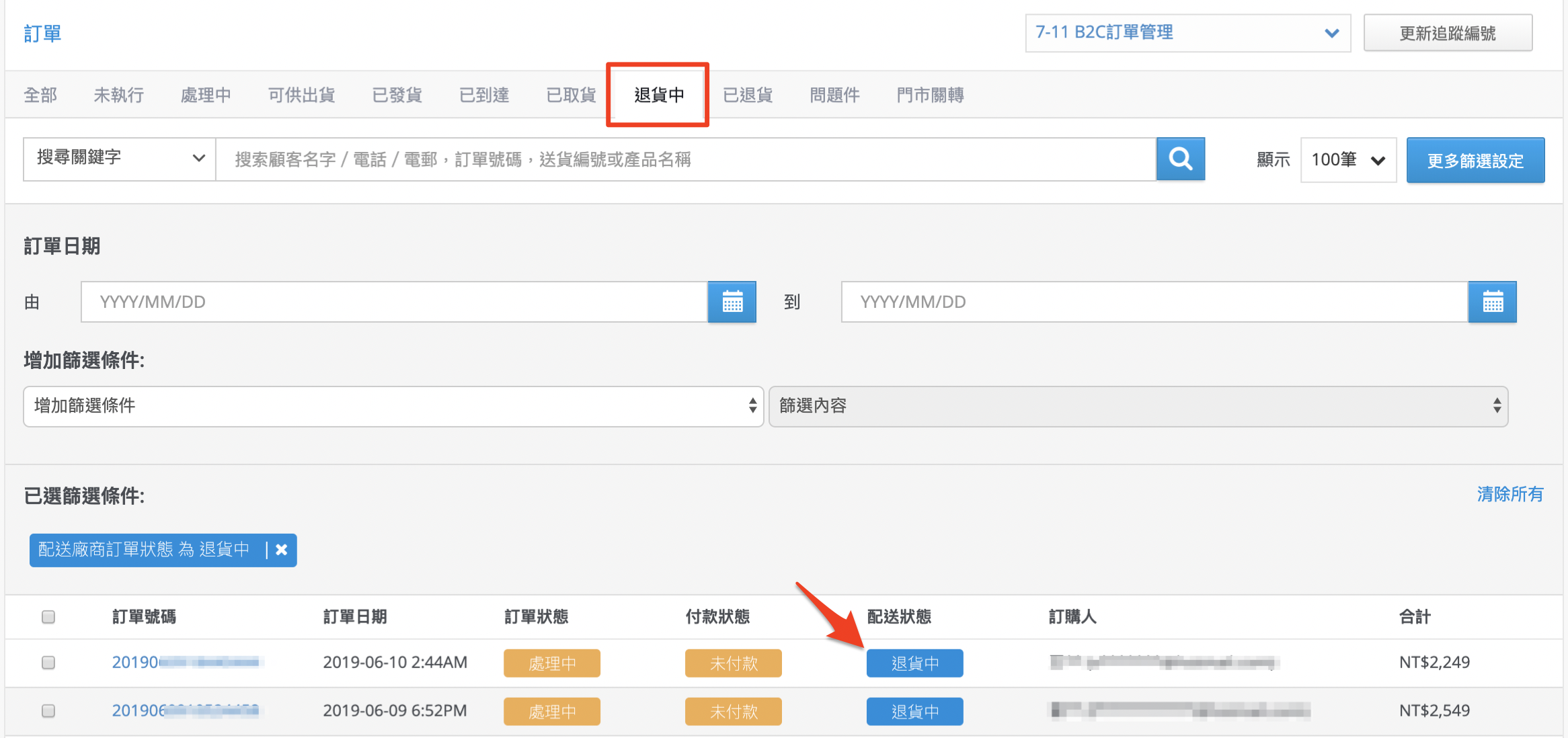Image resolution: width=1568 pixels, height=738 pixels.
Task: Check the box for the NT$2,249 order
Action: (48, 662)
